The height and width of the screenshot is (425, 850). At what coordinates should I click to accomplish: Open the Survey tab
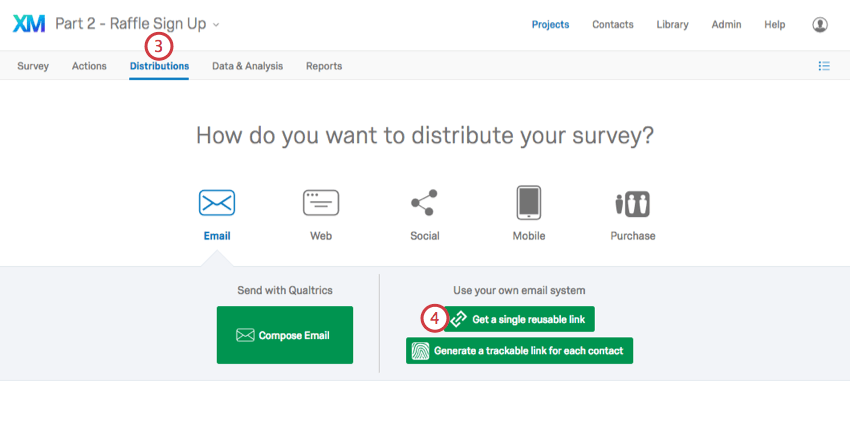tap(33, 66)
